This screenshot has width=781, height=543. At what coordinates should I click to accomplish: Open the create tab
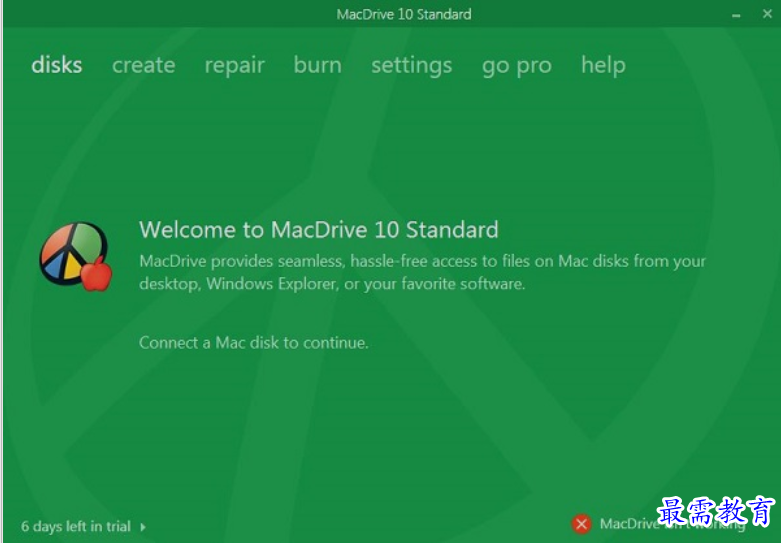(143, 65)
